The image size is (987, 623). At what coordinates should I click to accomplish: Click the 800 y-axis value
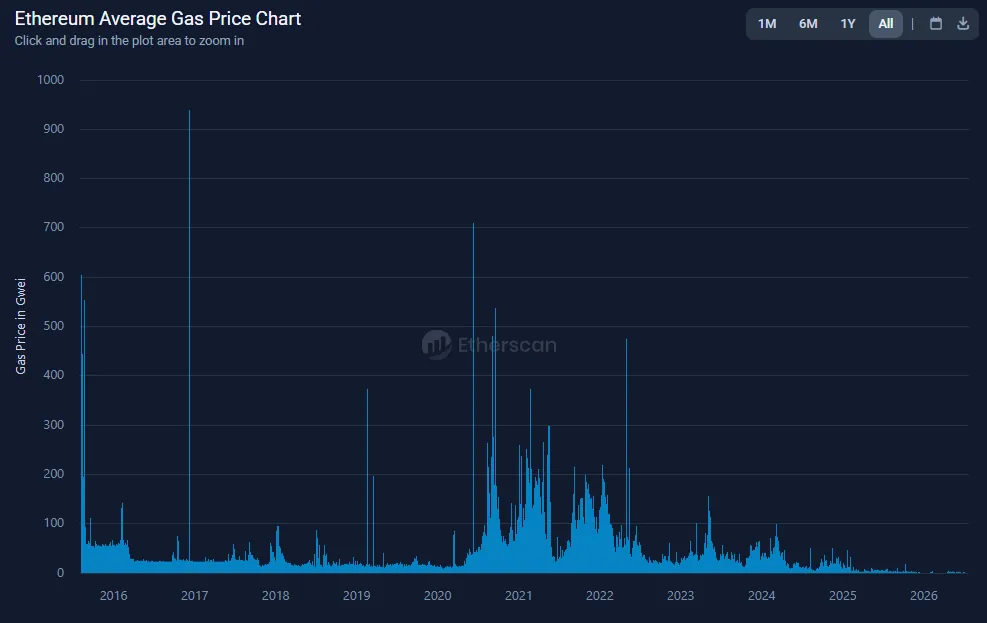tap(54, 178)
